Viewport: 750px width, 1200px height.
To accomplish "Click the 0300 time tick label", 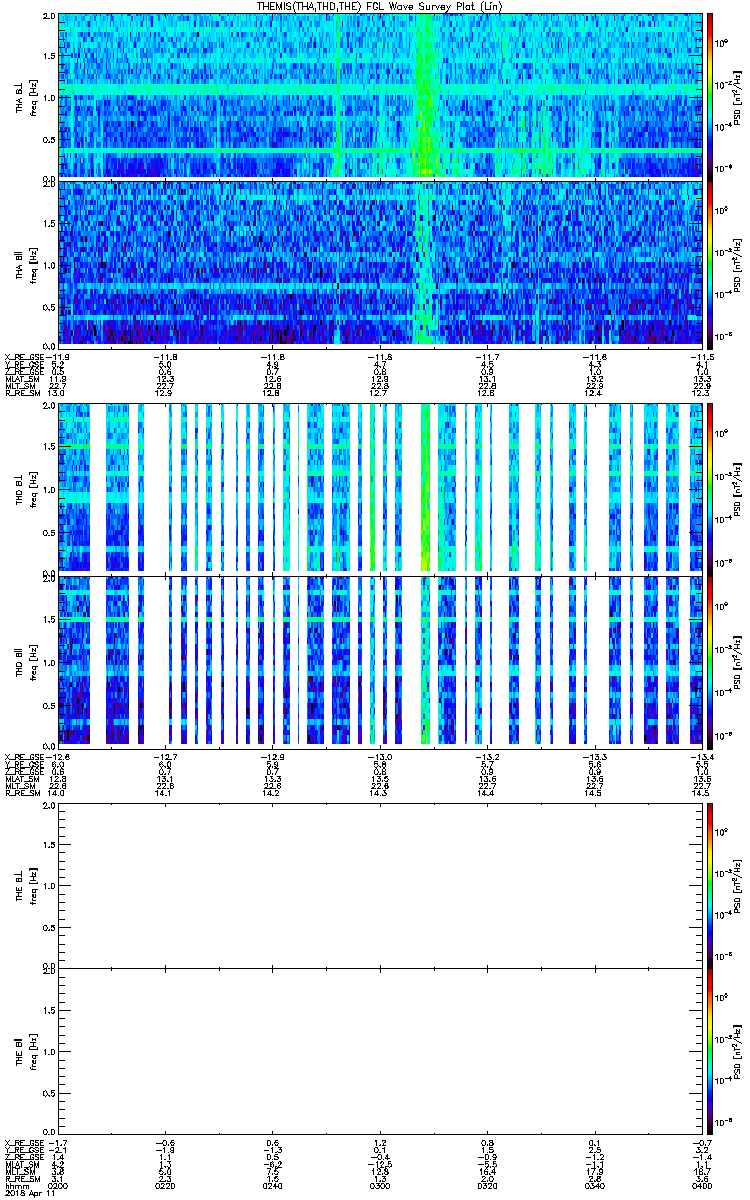I will click(x=381, y=1185).
